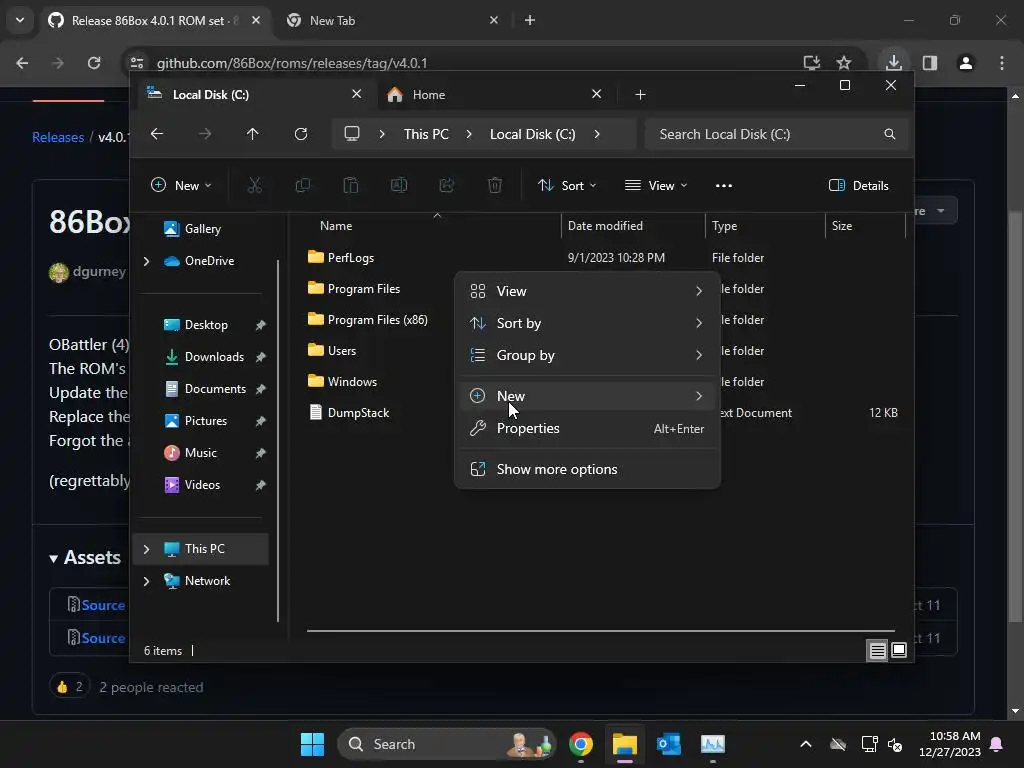The height and width of the screenshot is (768, 1024).
Task: Click the Copy icon in Explorer toolbar
Action: 302,185
